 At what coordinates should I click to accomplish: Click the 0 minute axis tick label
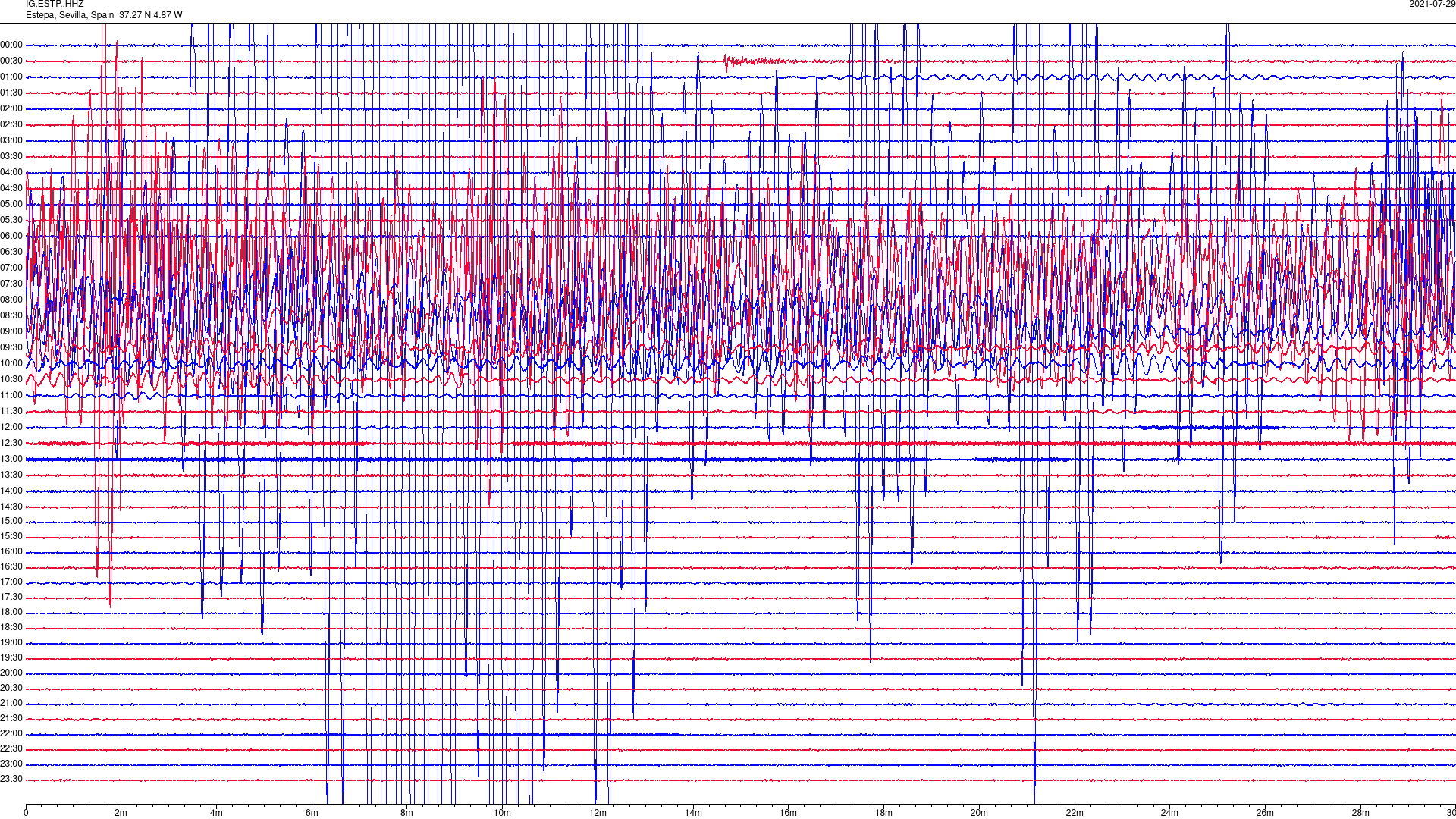26,813
